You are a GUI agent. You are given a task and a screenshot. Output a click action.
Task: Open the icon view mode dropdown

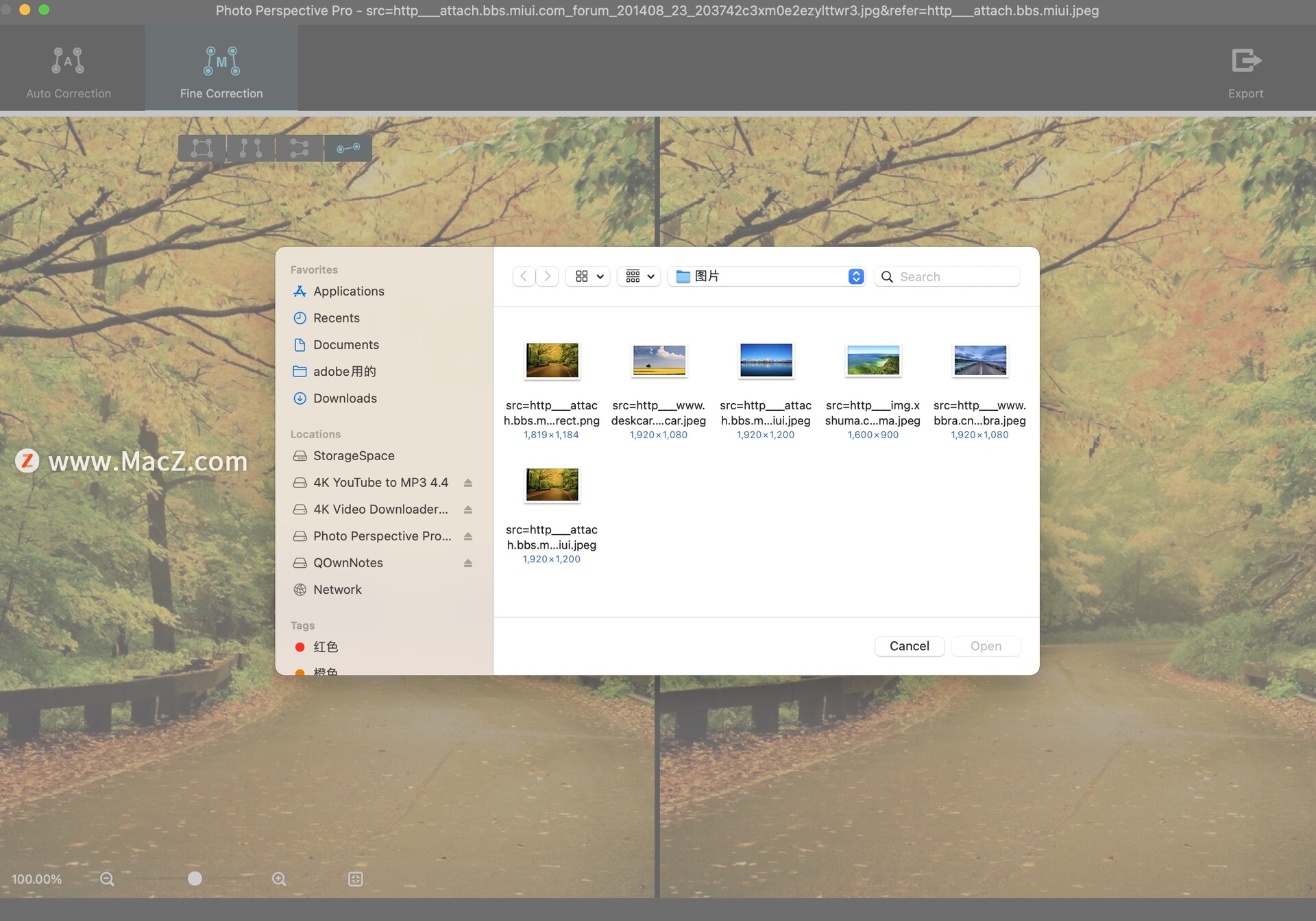coord(589,276)
